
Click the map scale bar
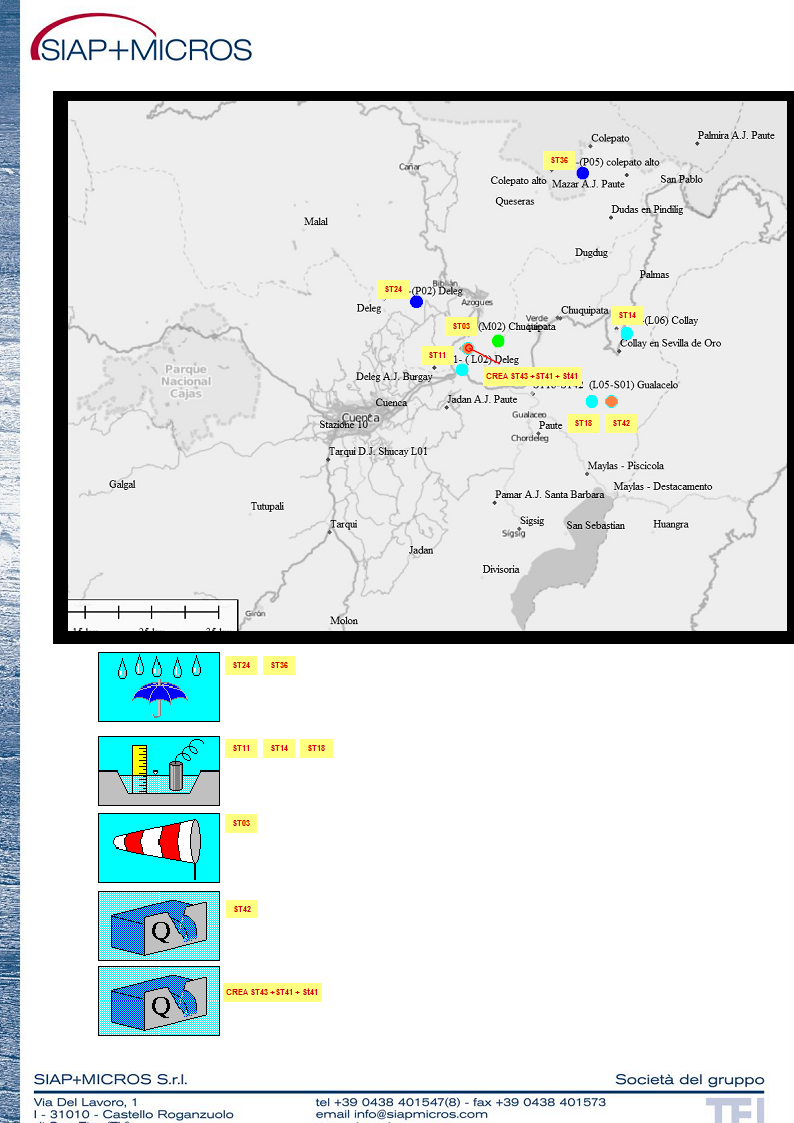pyautogui.click(x=152, y=612)
